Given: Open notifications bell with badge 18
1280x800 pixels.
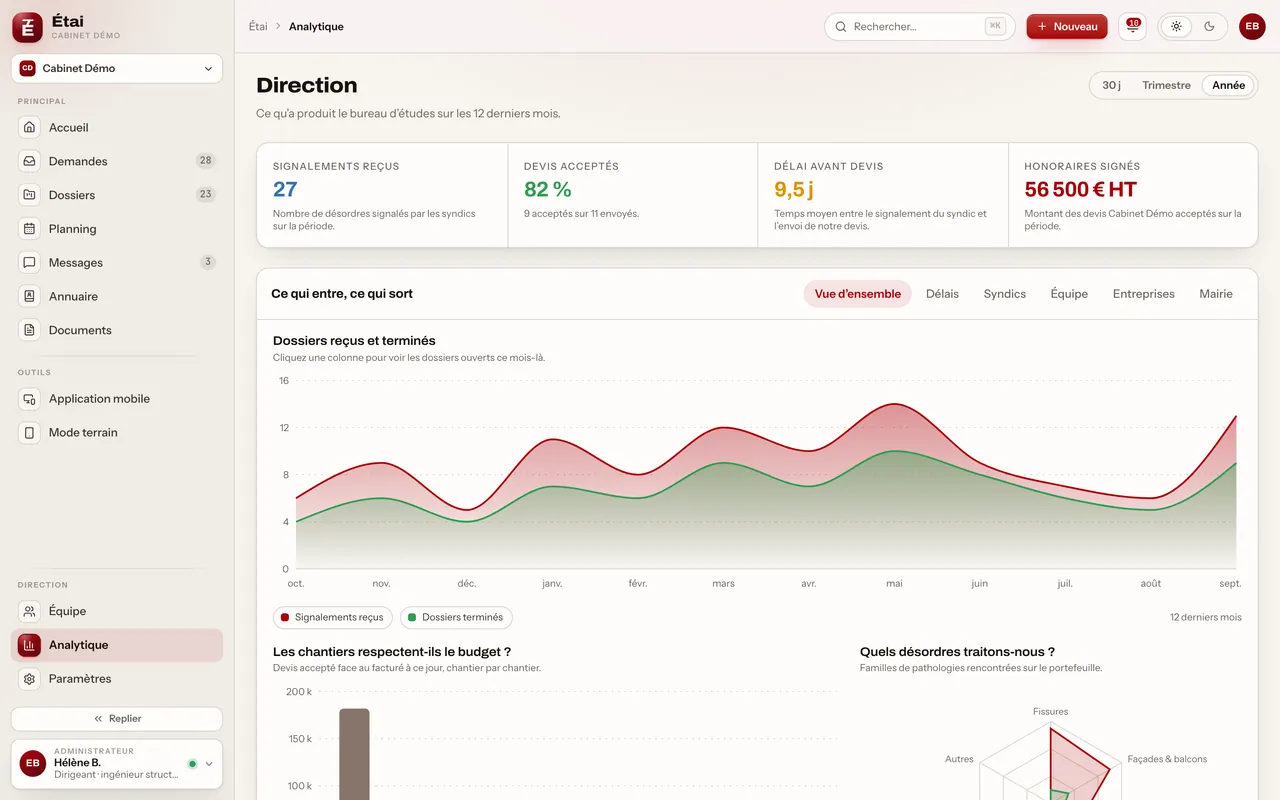Looking at the screenshot, I should point(1132,27).
